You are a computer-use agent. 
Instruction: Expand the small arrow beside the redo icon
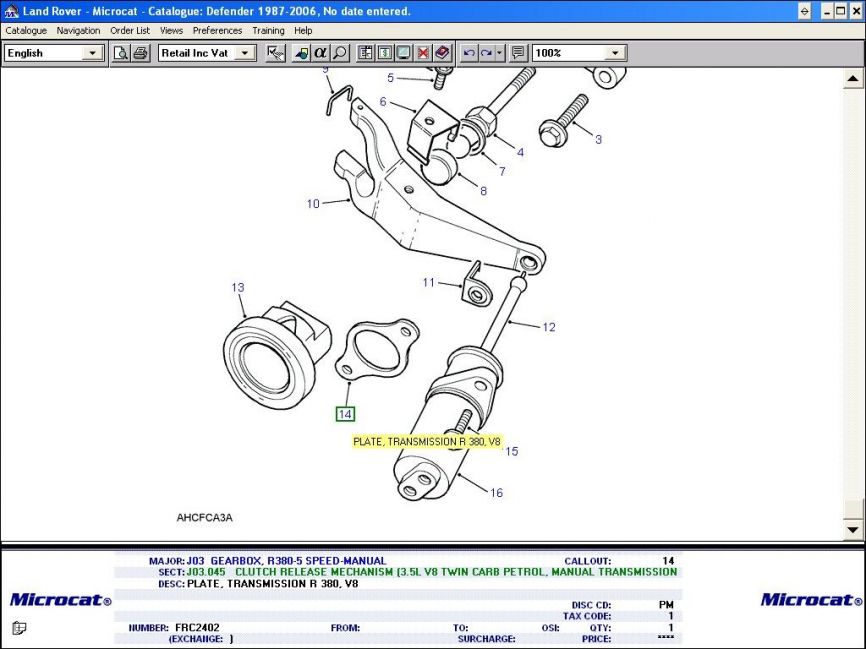click(x=500, y=53)
